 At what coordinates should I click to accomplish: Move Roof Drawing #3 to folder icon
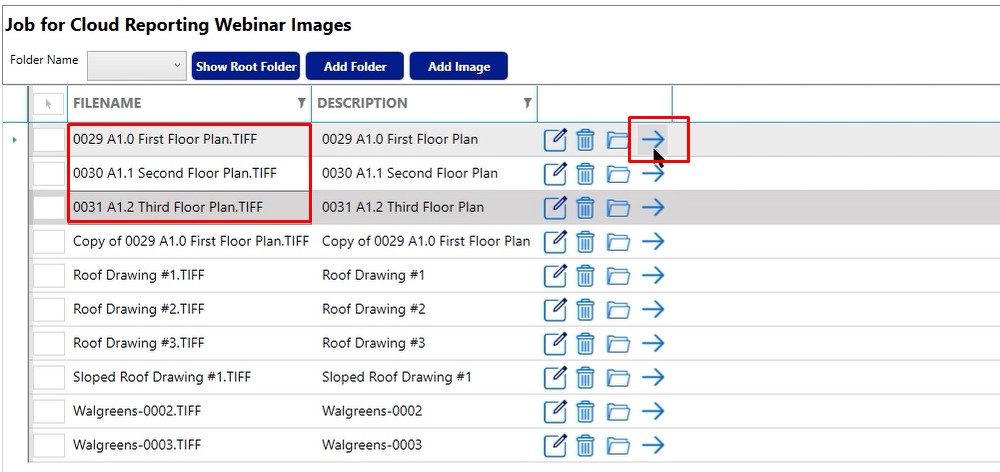(x=617, y=343)
